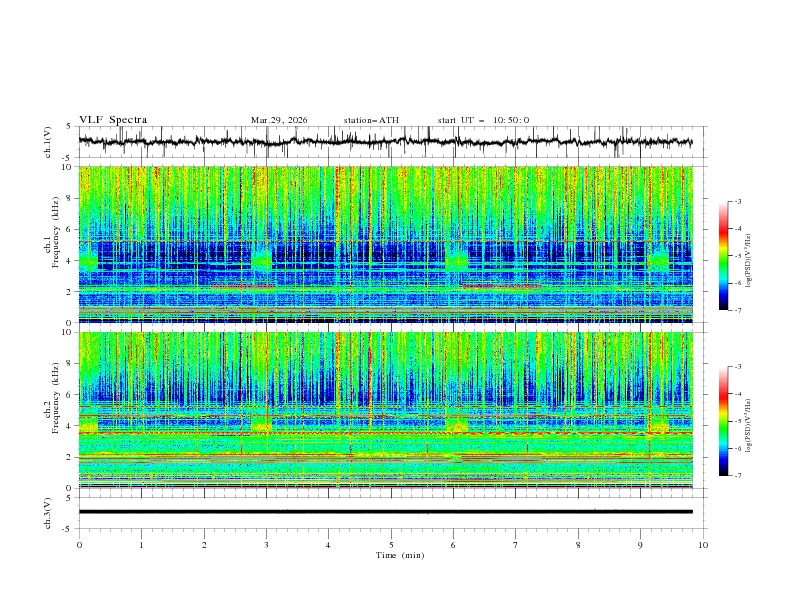Viewport: 792px width, 612px height.
Task: Click the '-3' label on ch.1 colorbar
Action: (x=737, y=201)
